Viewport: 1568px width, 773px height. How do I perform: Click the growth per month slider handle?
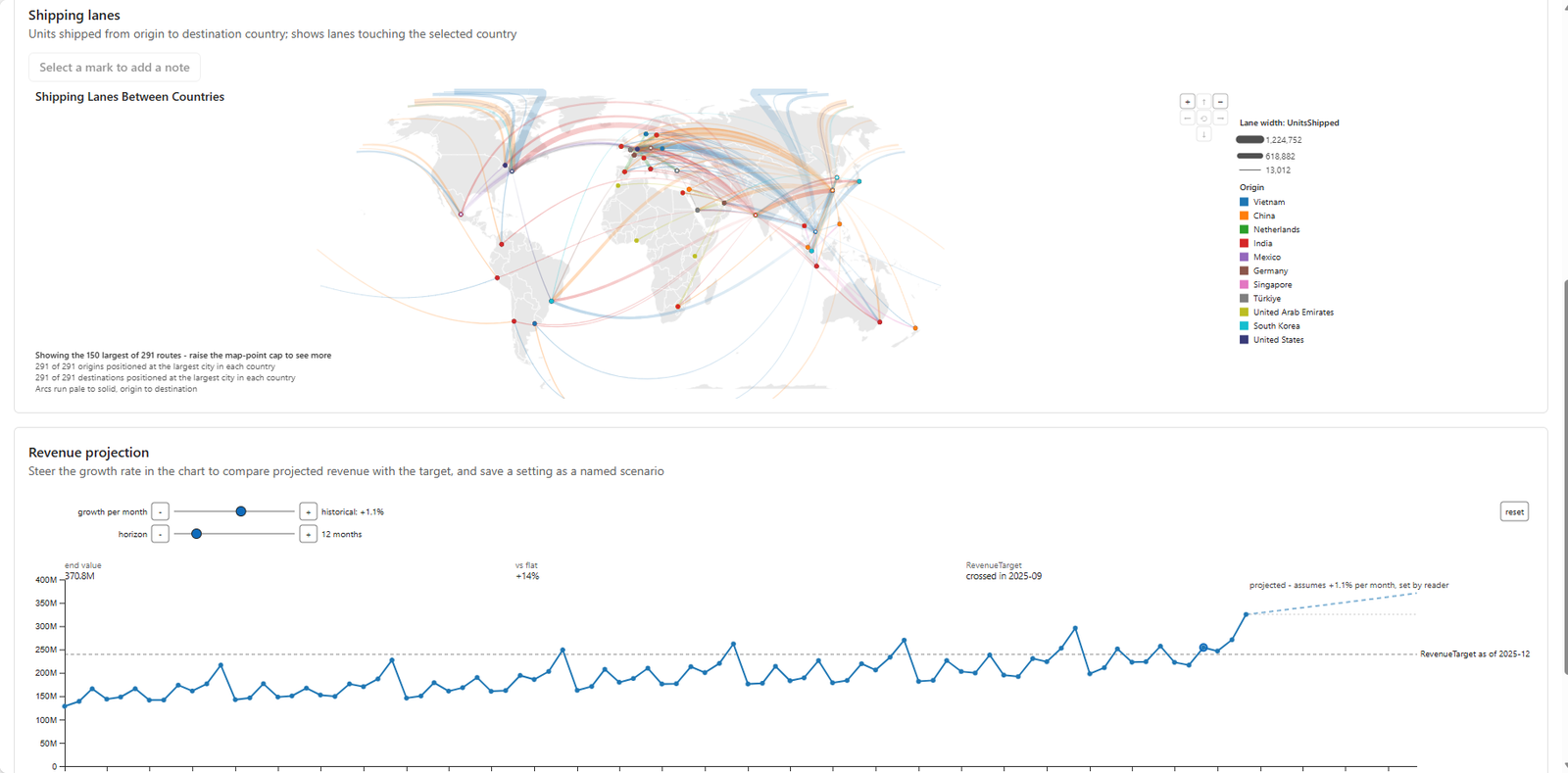[241, 511]
